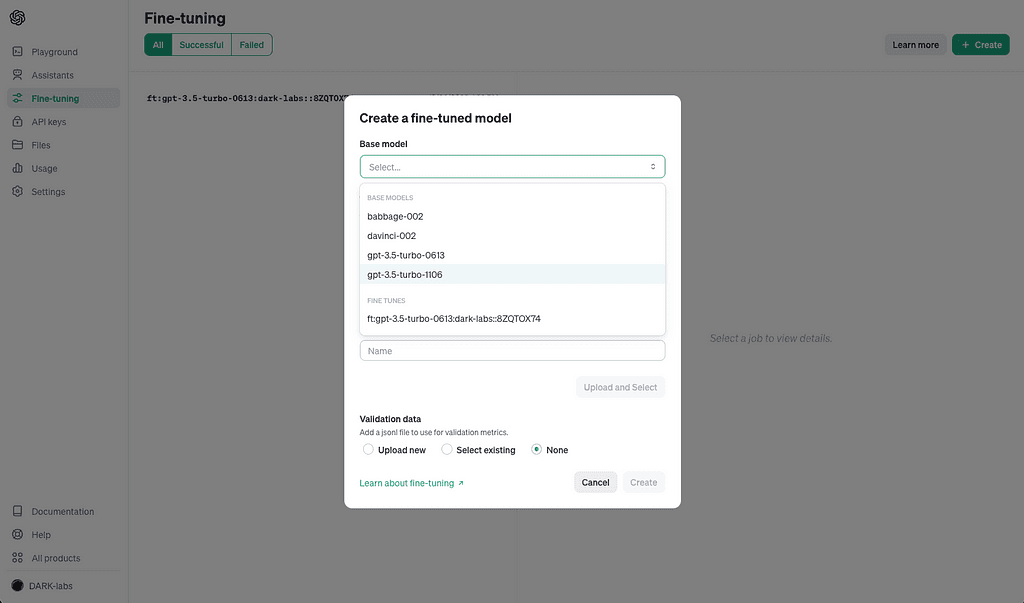
Task: Open the All products label in sidebar
Action: (x=56, y=558)
